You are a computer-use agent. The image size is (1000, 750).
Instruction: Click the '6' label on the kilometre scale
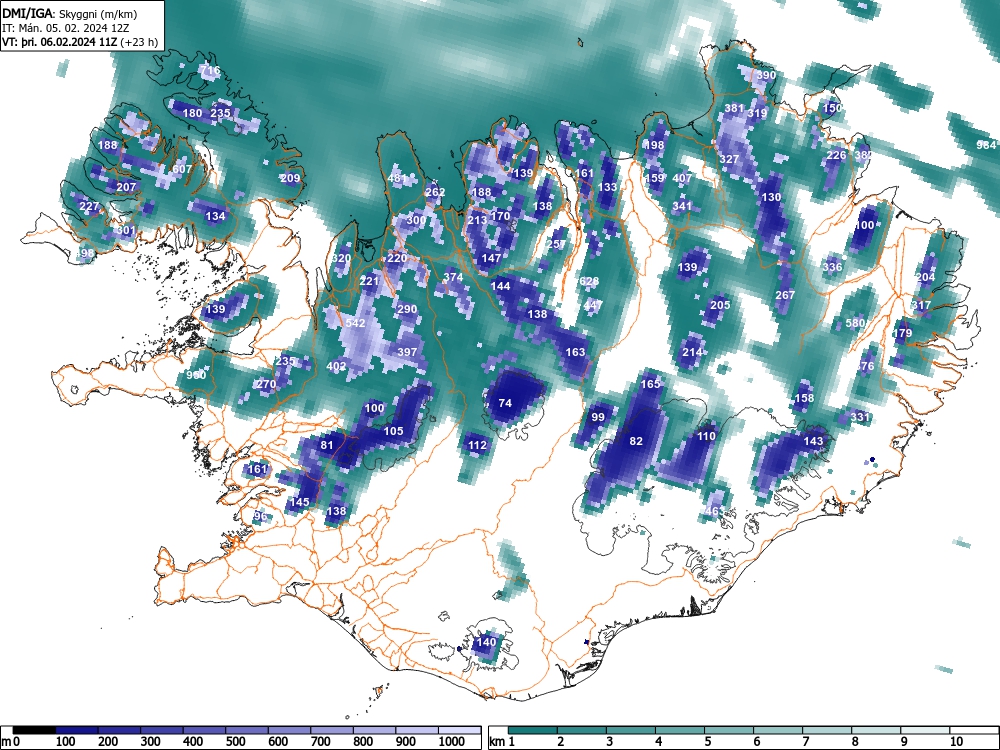tap(756, 742)
